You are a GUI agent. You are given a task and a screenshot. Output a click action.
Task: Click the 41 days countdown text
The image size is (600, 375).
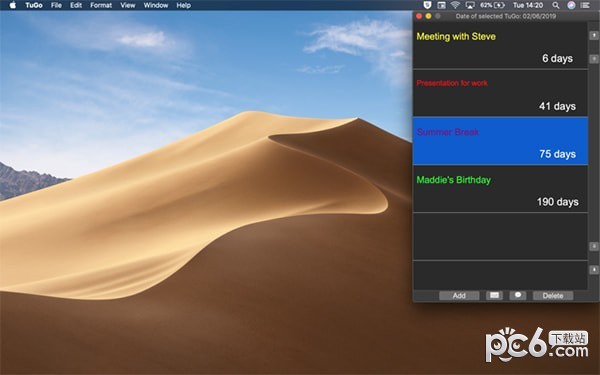(557, 106)
